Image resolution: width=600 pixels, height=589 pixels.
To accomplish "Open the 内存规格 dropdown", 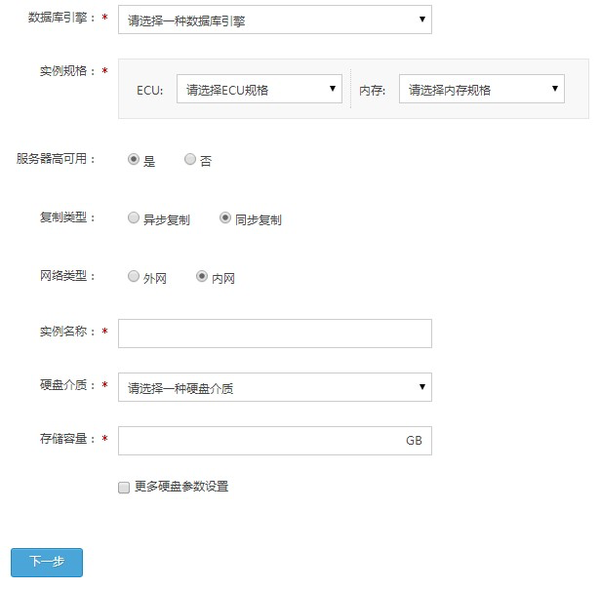I will pyautogui.click(x=481, y=89).
